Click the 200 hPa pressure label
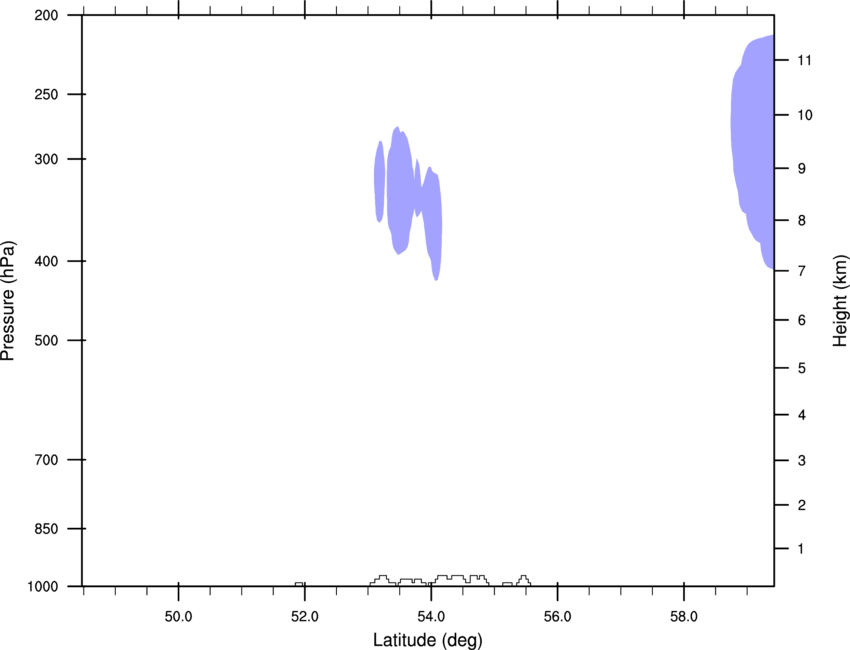 click(x=46, y=15)
